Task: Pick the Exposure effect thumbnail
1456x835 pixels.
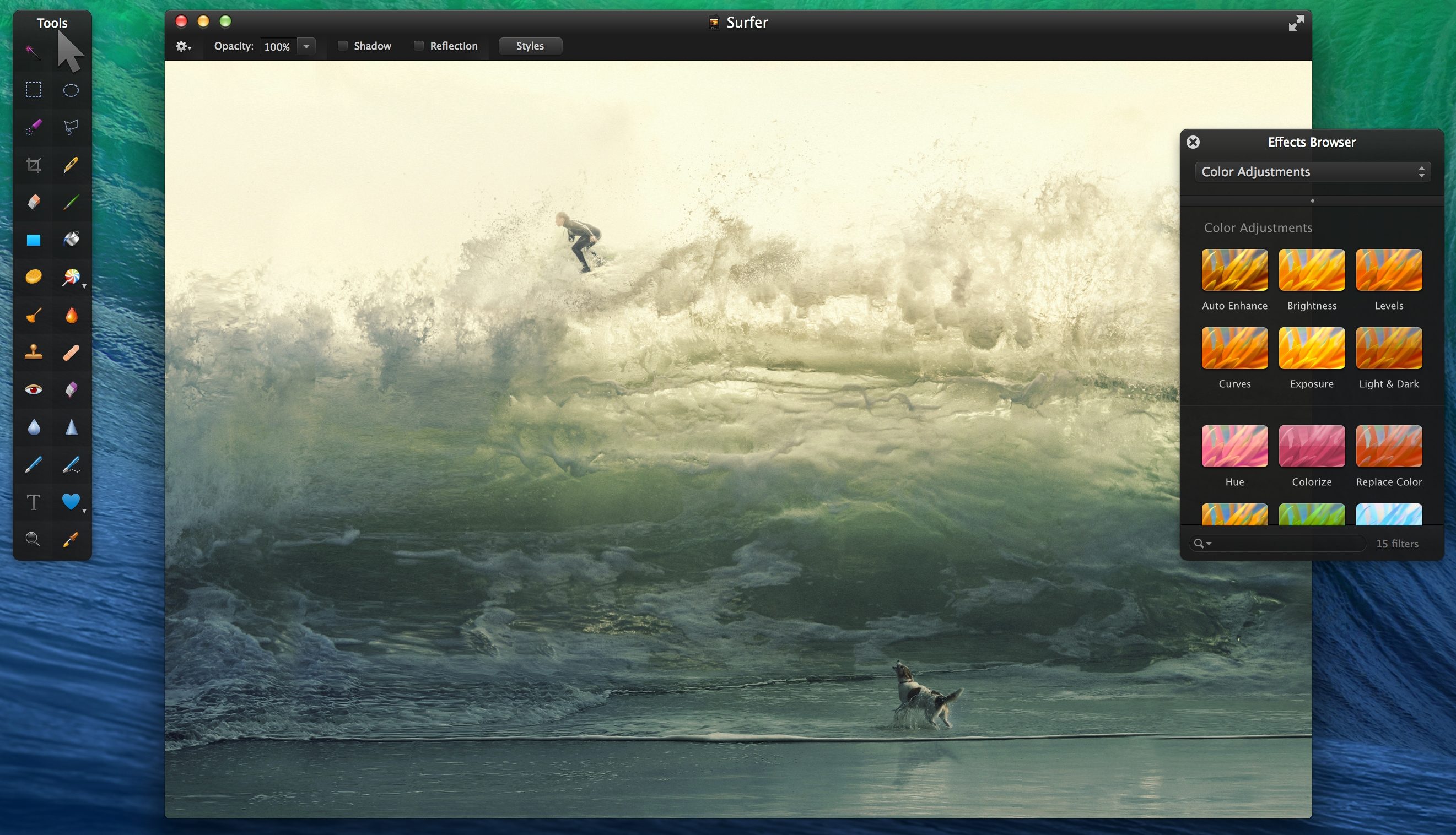Action: [x=1312, y=348]
